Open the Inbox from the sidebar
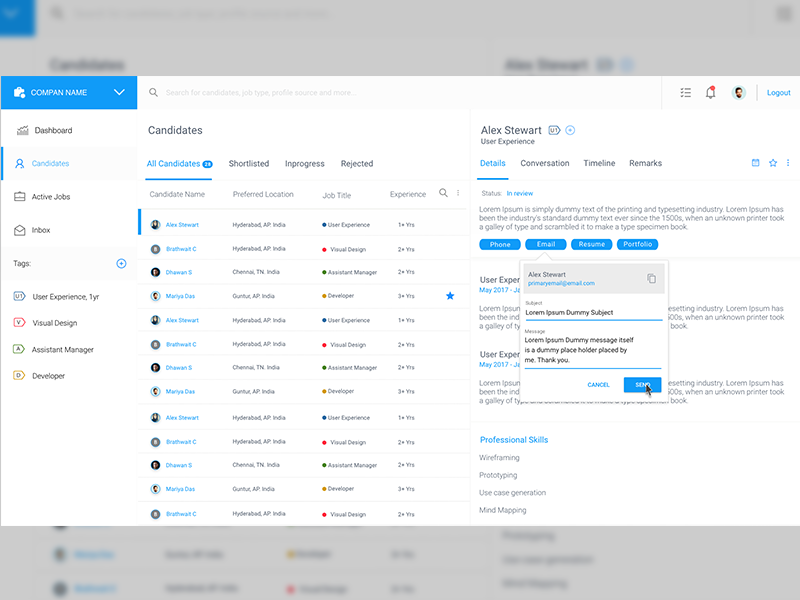The image size is (800, 600). click(47, 229)
